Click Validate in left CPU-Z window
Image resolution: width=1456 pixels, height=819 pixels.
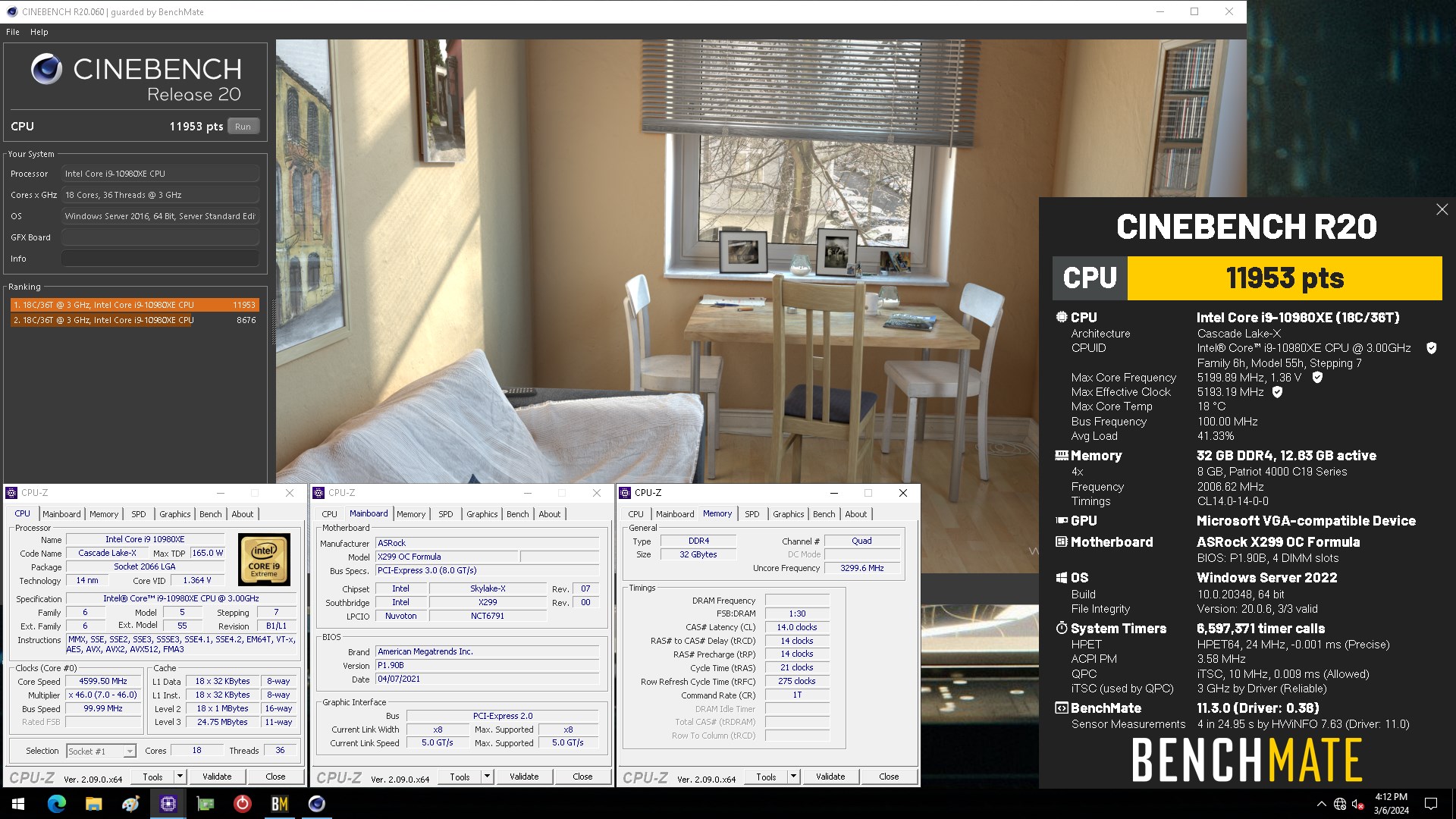point(217,777)
